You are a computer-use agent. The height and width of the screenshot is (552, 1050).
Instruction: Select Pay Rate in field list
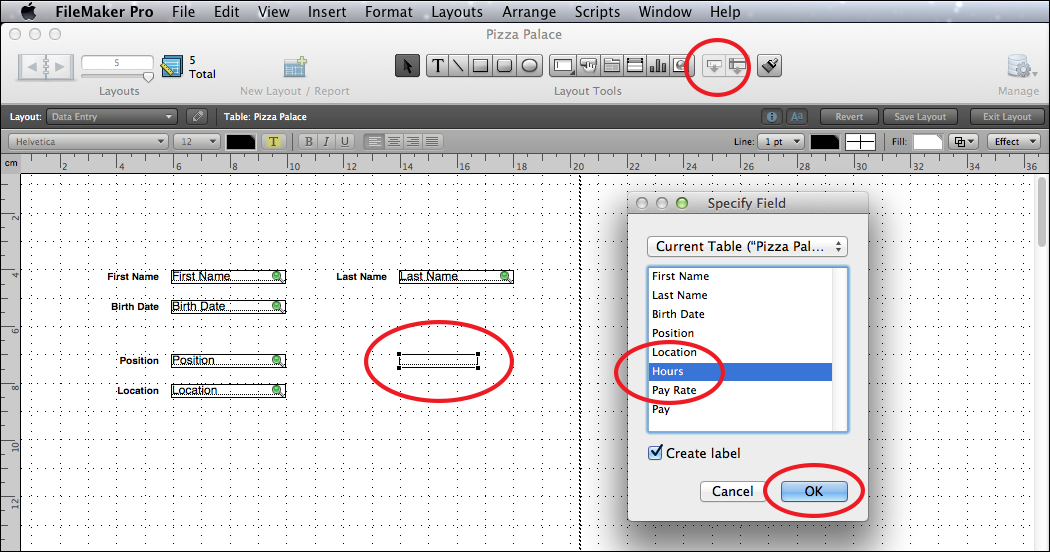tap(740, 390)
